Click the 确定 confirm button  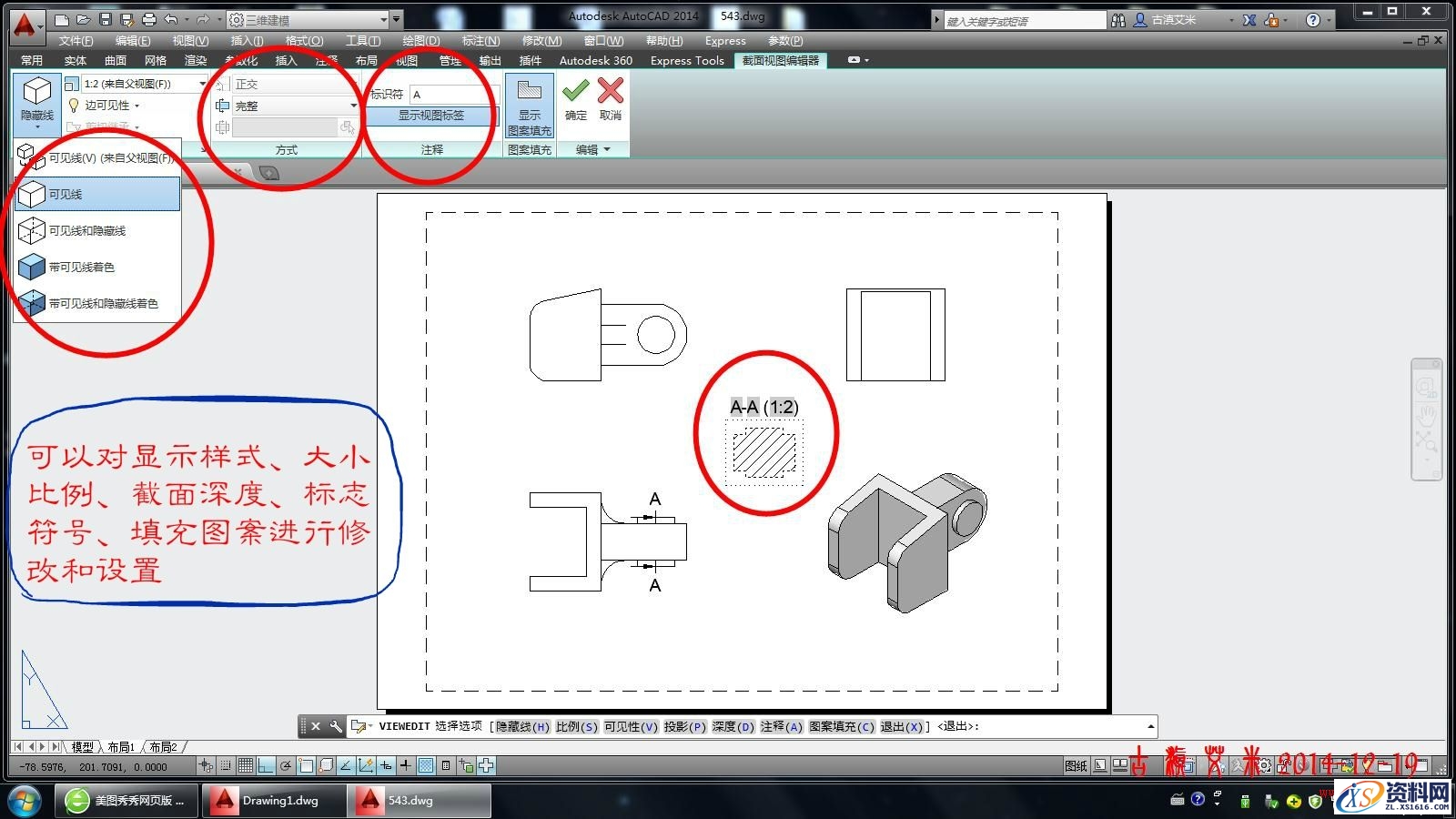tap(575, 96)
